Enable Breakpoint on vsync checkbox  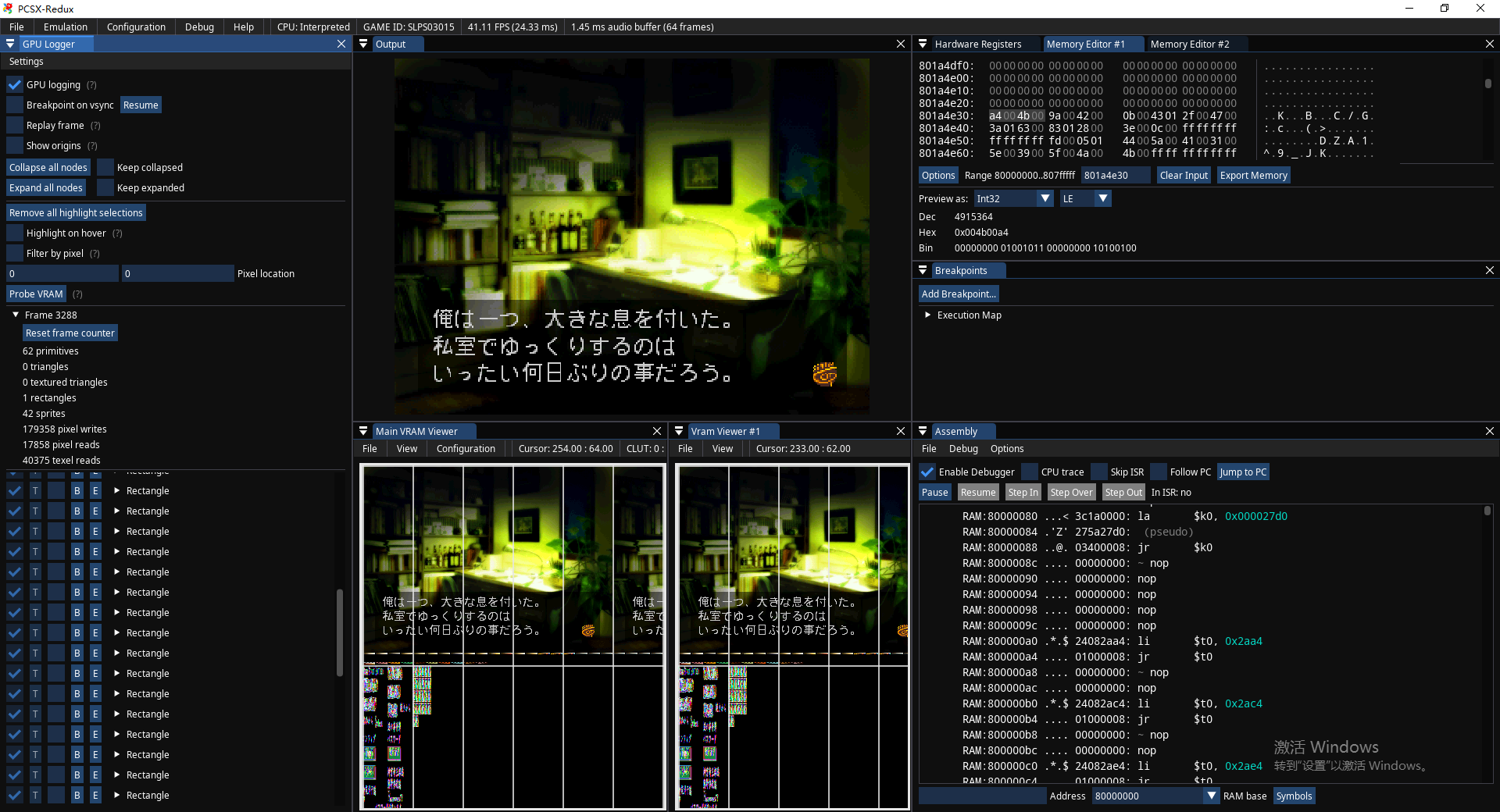[15, 105]
